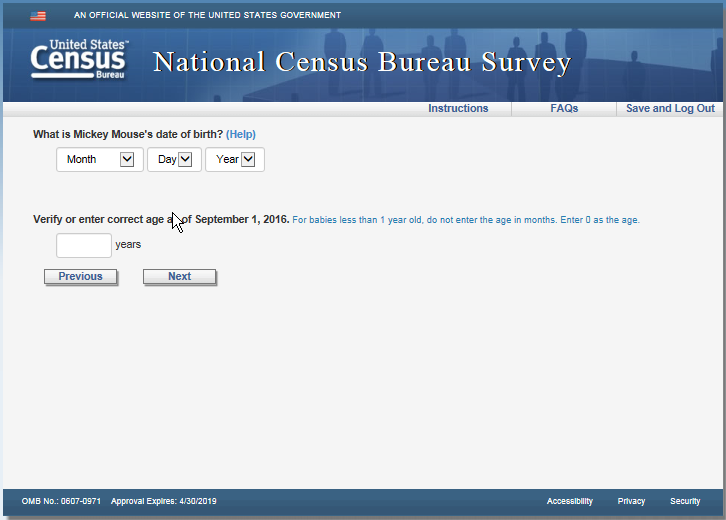Click the United States Census Bureau logo

click(79, 61)
